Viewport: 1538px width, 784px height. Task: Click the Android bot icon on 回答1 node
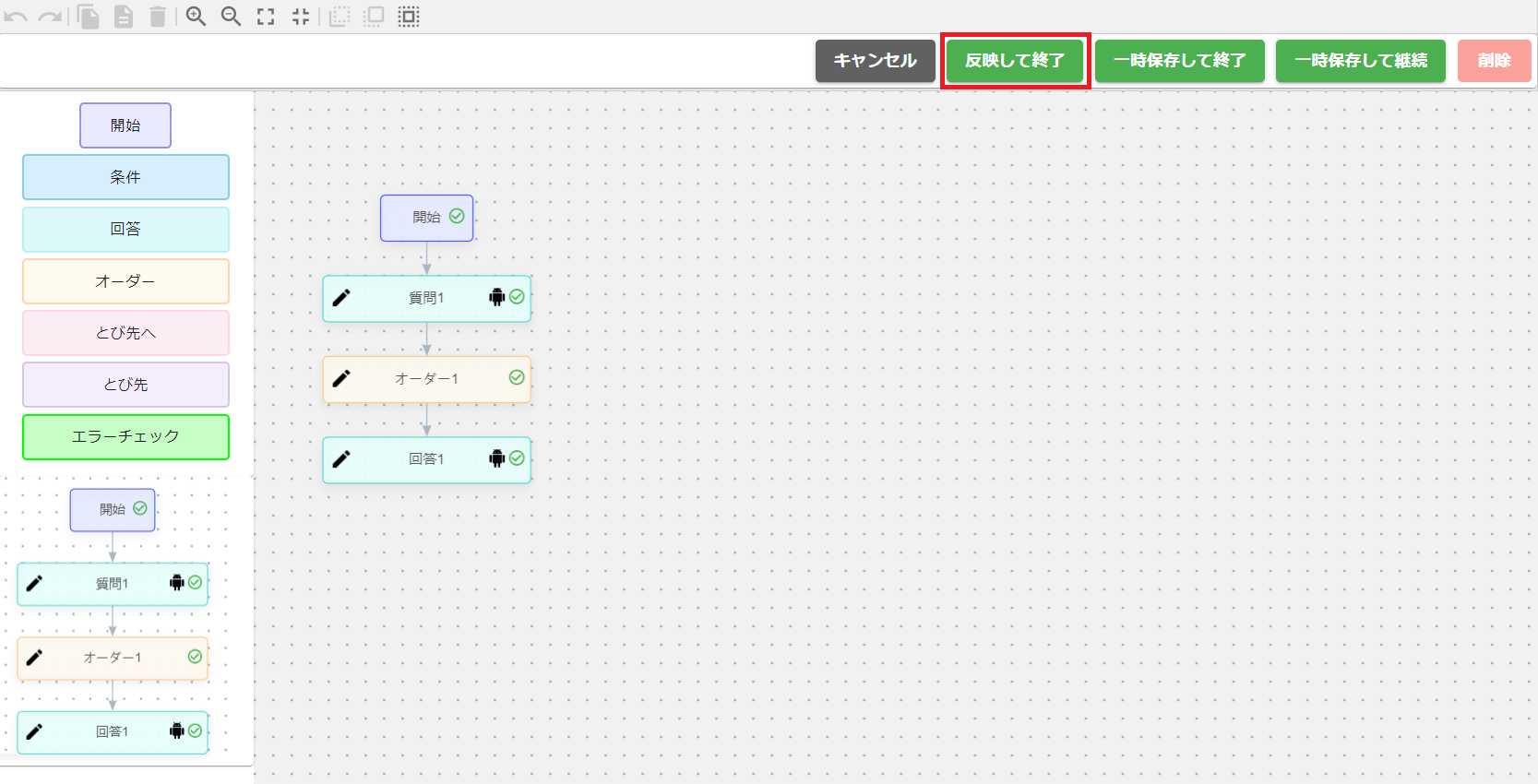(497, 458)
